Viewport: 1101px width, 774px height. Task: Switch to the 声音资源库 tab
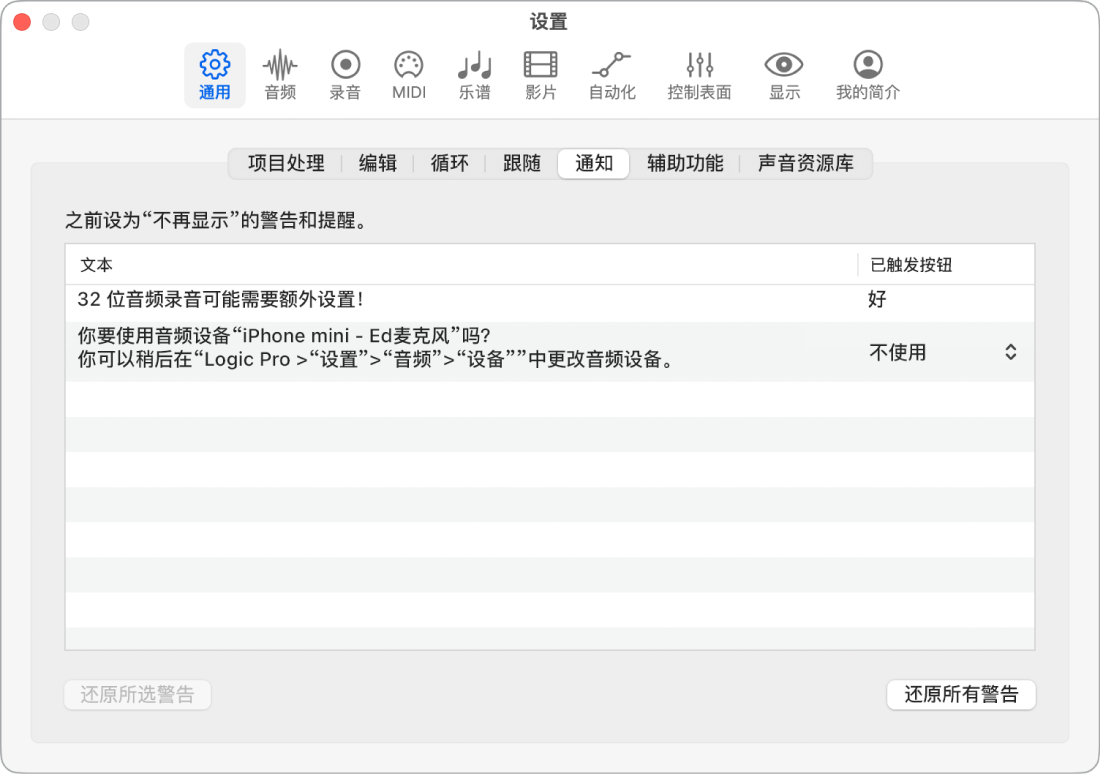(805, 164)
